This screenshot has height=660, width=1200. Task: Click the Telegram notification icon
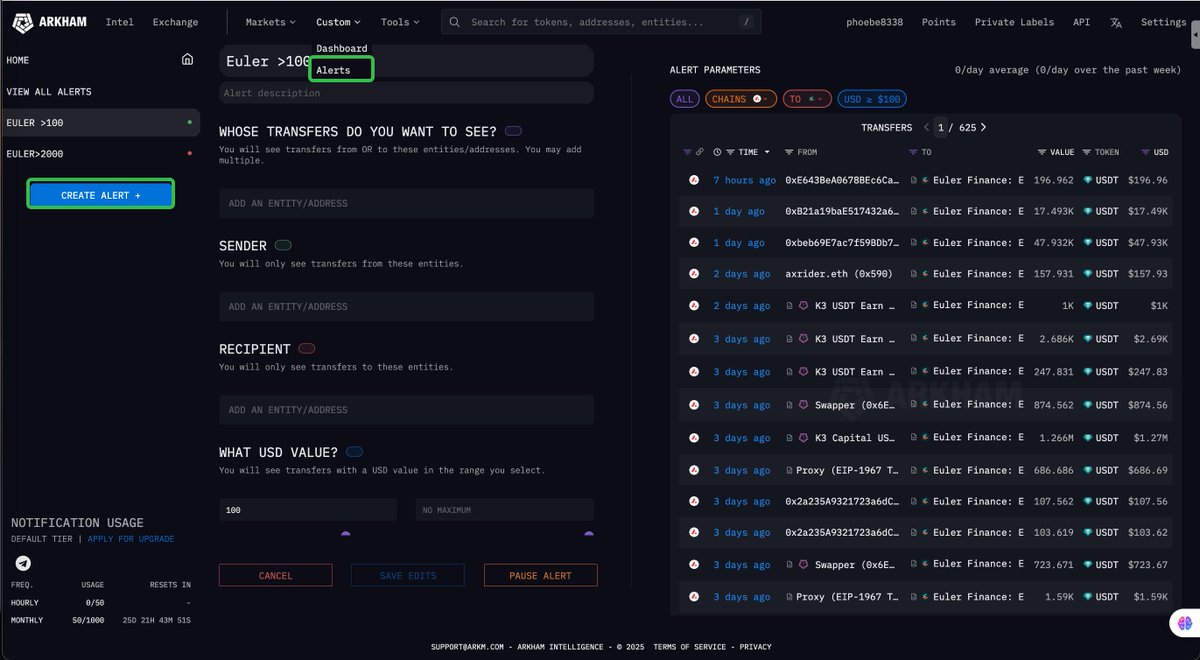pyautogui.click(x=23, y=564)
